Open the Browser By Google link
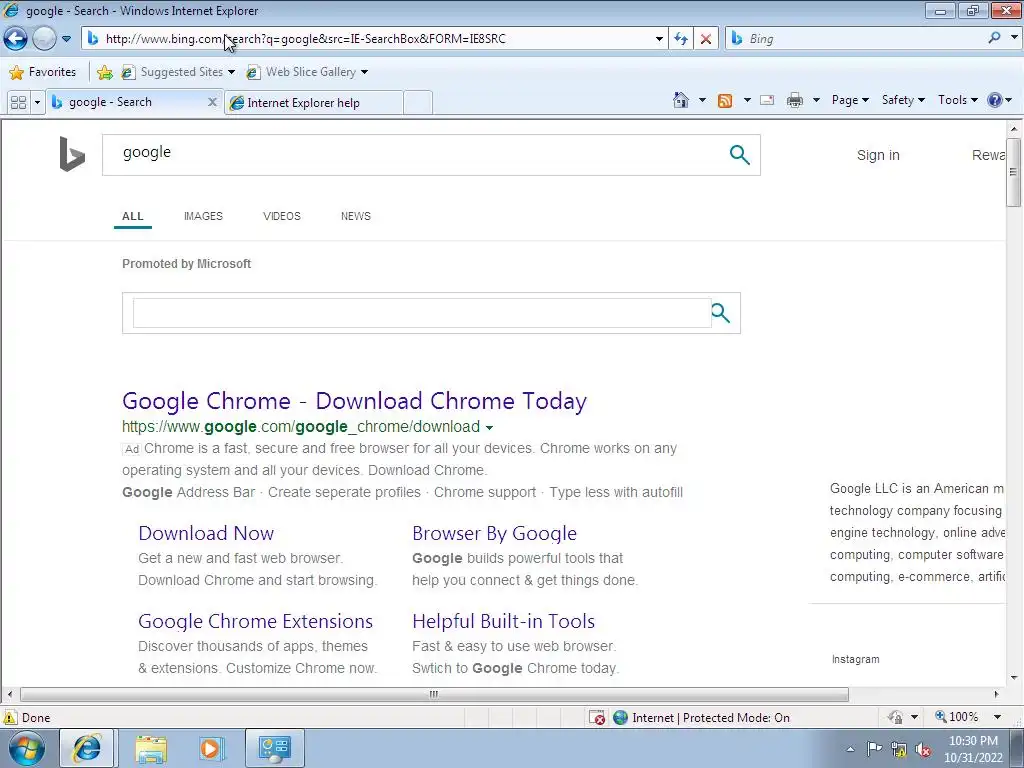1024x768 pixels. click(494, 533)
